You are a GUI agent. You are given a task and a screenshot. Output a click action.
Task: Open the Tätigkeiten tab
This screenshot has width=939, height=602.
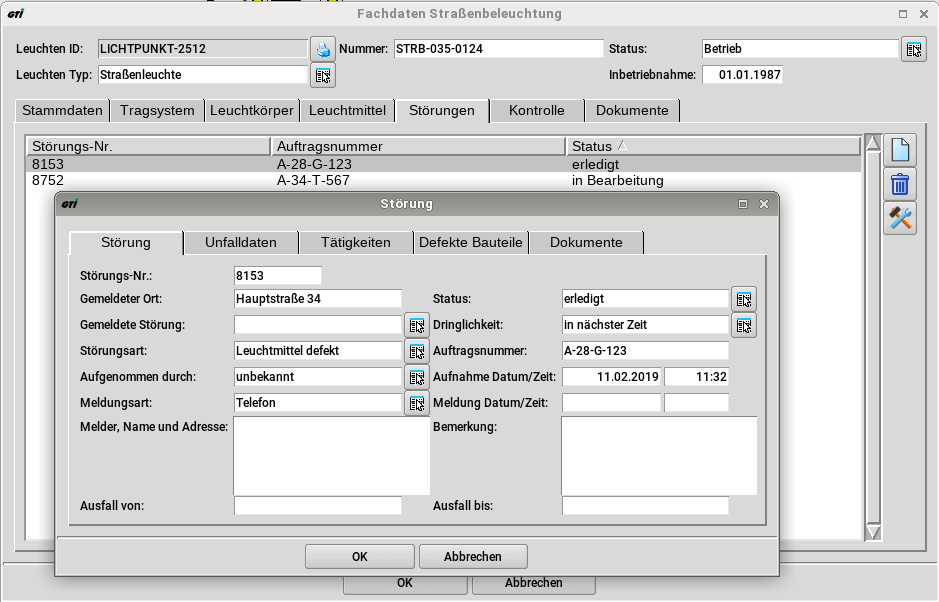click(357, 243)
